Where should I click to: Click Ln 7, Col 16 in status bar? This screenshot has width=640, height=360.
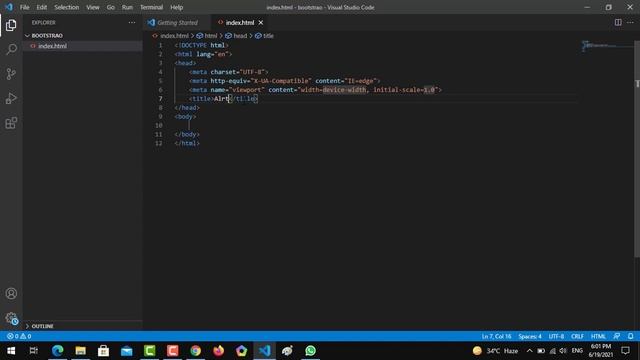(496, 336)
